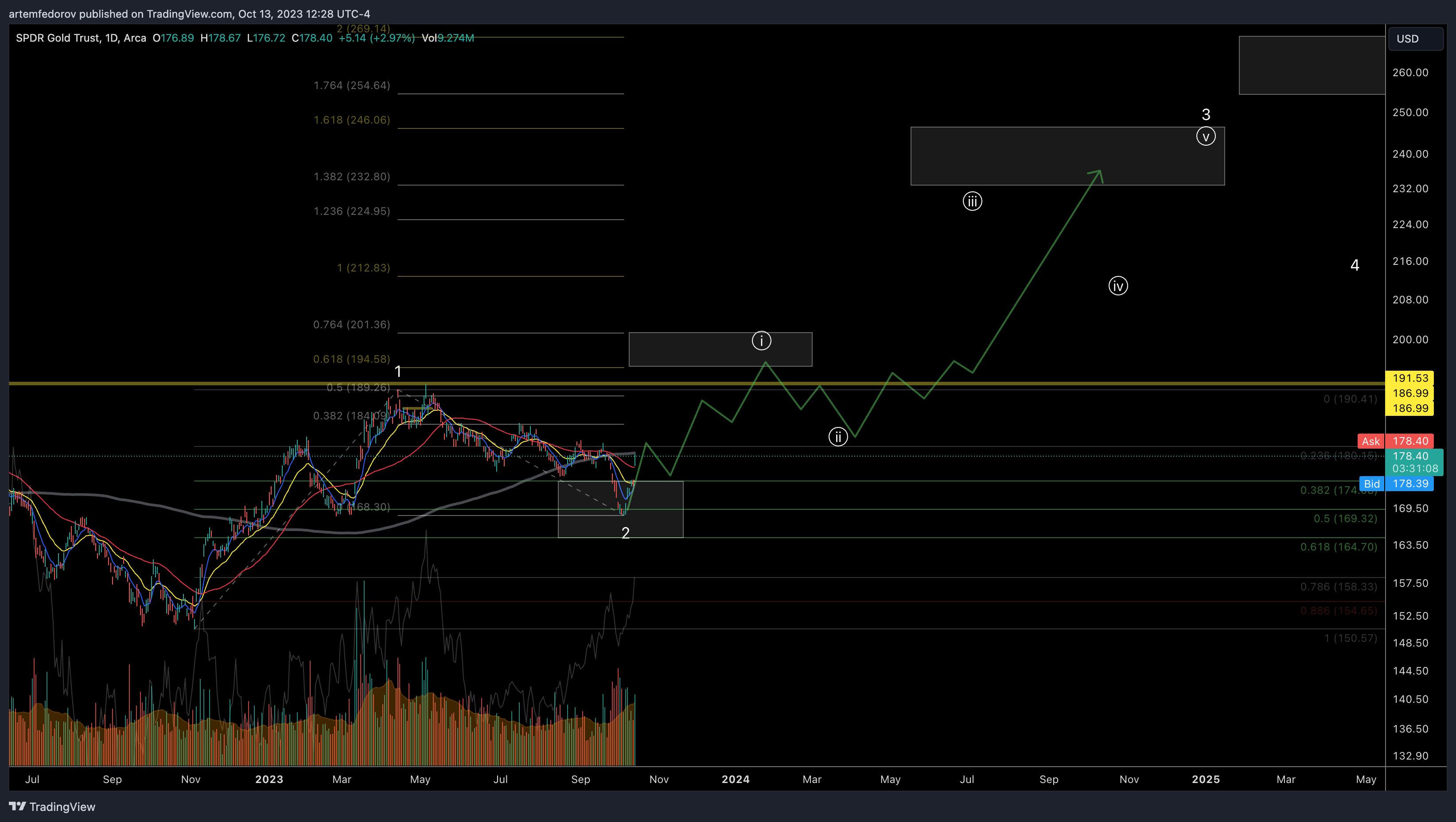Click 132.90 on the price scale

1410,756
